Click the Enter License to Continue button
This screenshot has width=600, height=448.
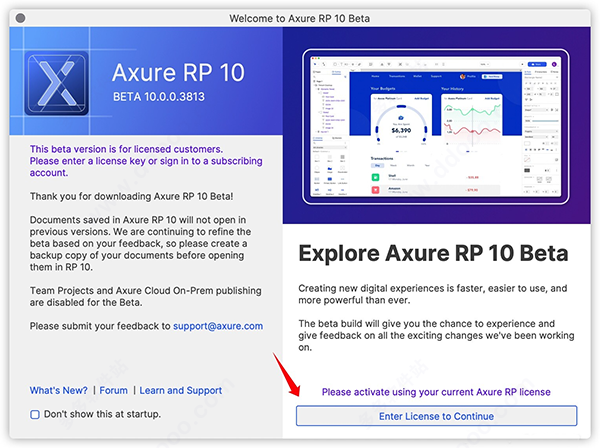click(x=436, y=416)
